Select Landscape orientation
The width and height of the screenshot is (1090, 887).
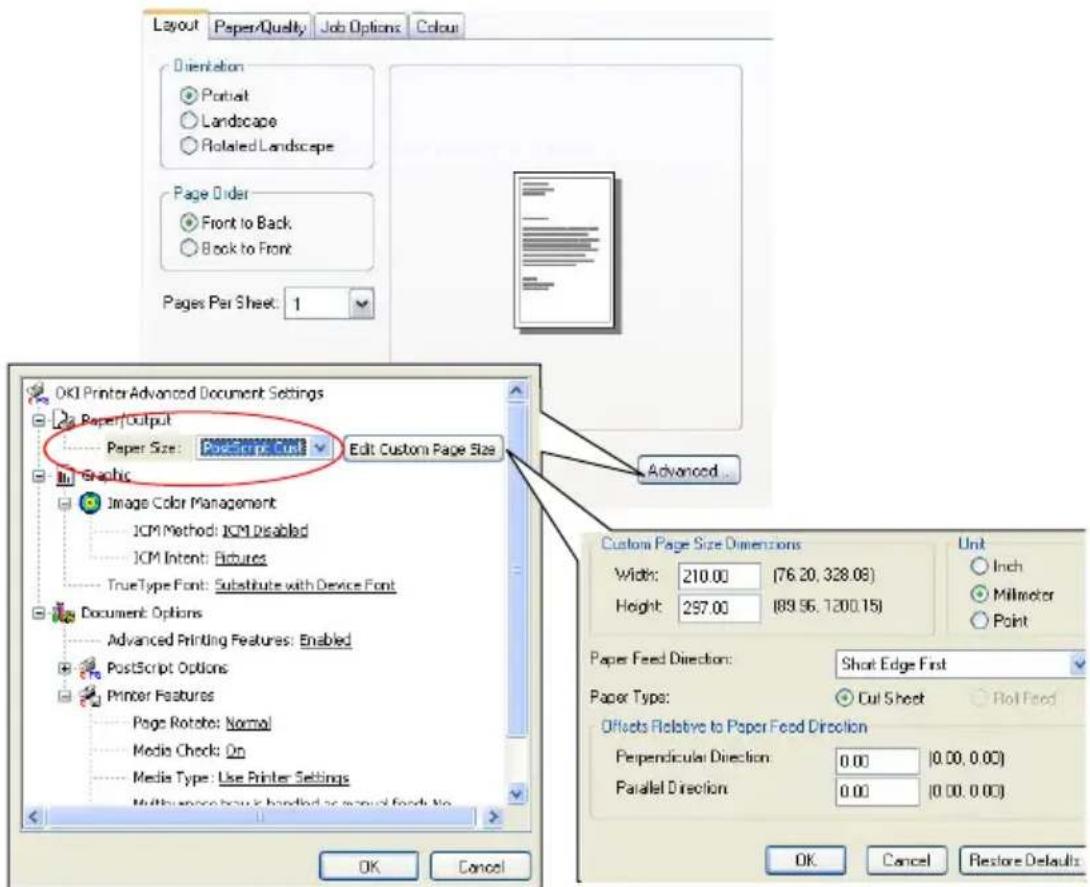coord(188,121)
